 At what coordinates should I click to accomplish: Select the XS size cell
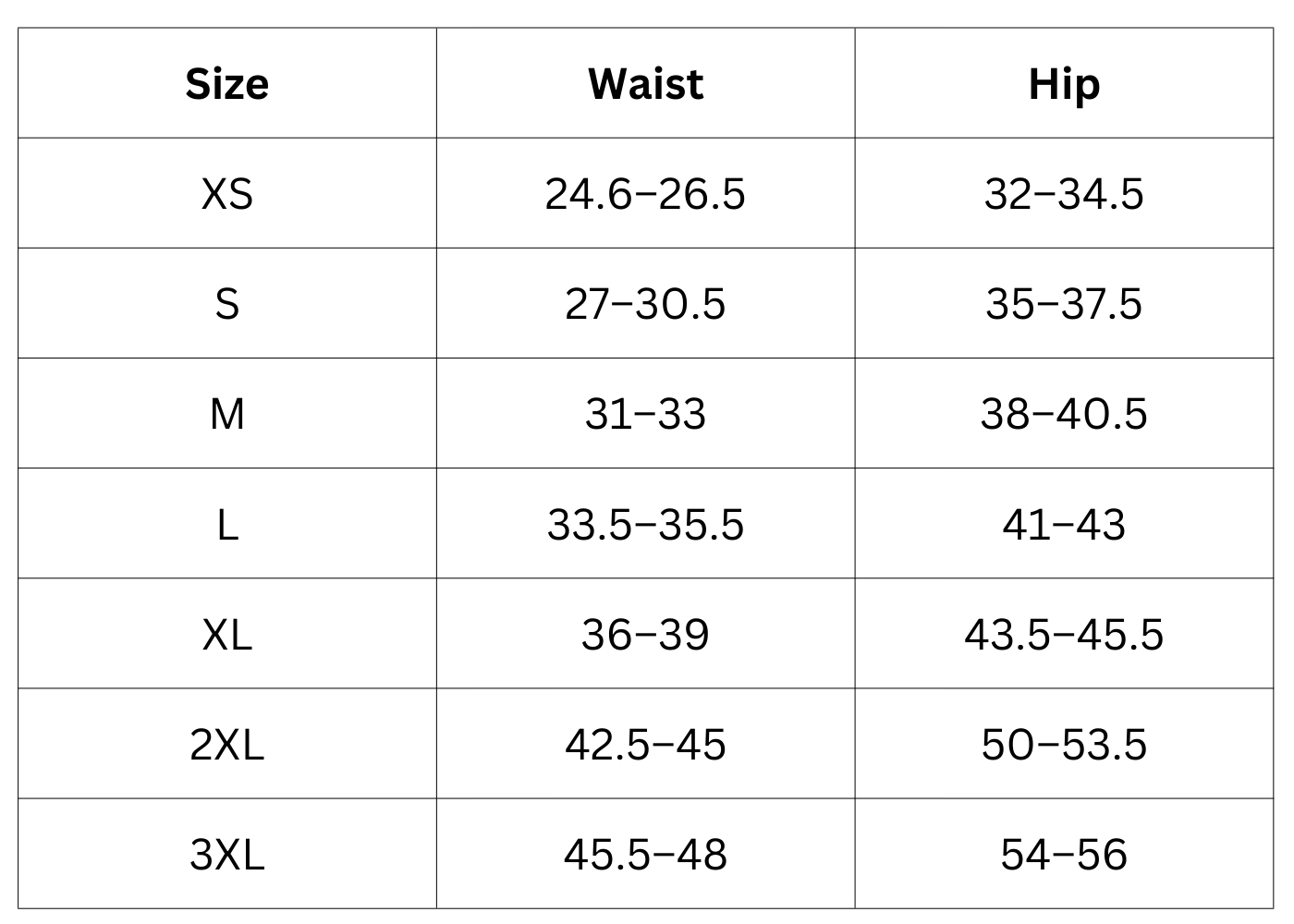[x=227, y=194]
